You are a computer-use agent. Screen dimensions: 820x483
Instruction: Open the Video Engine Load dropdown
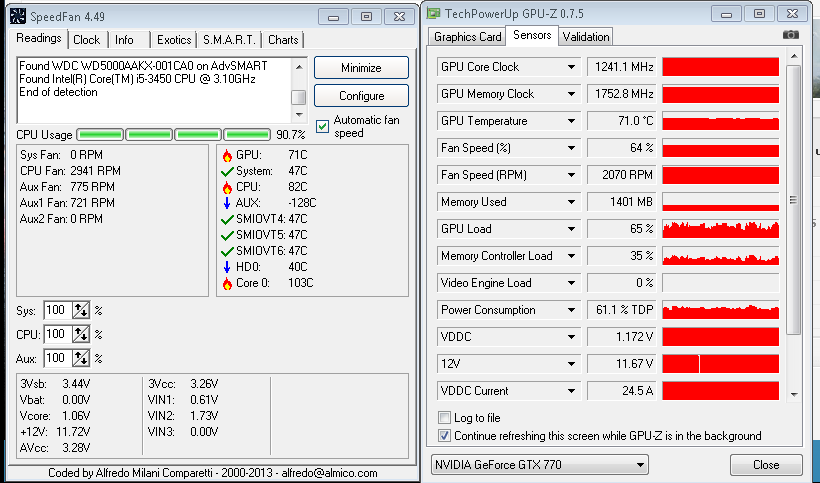571,283
